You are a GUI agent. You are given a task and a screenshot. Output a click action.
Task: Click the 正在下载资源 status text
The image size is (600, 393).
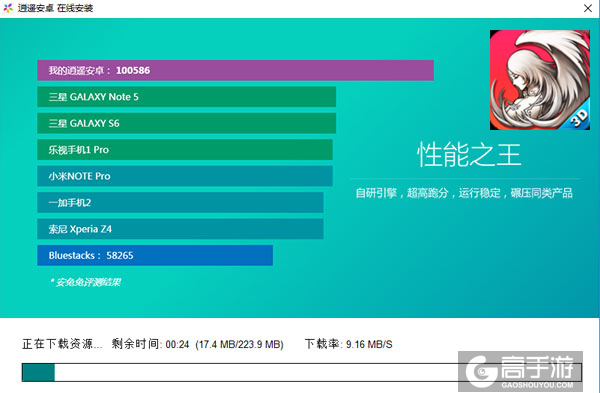coord(62,344)
